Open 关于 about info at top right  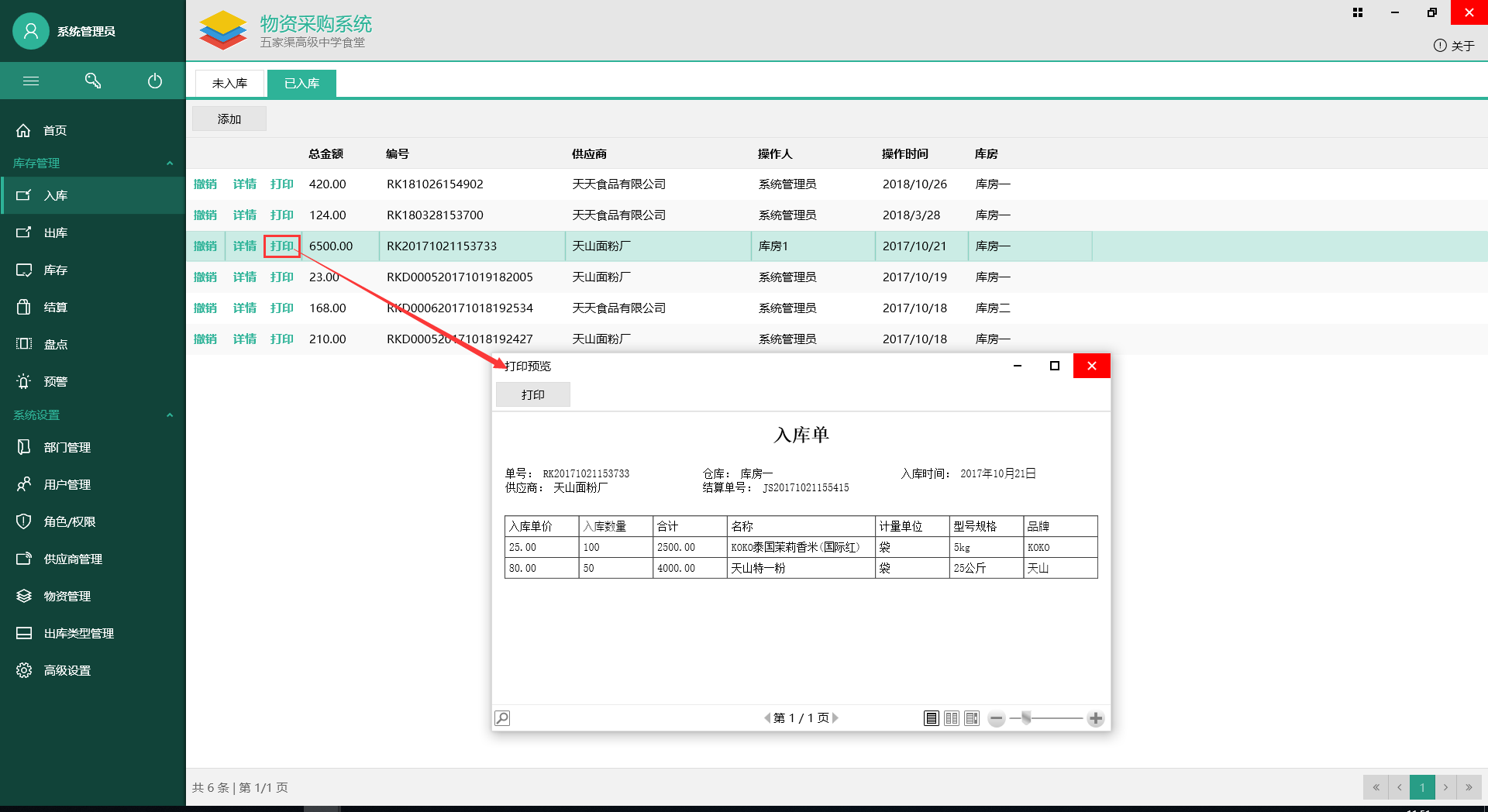click(x=1454, y=46)
